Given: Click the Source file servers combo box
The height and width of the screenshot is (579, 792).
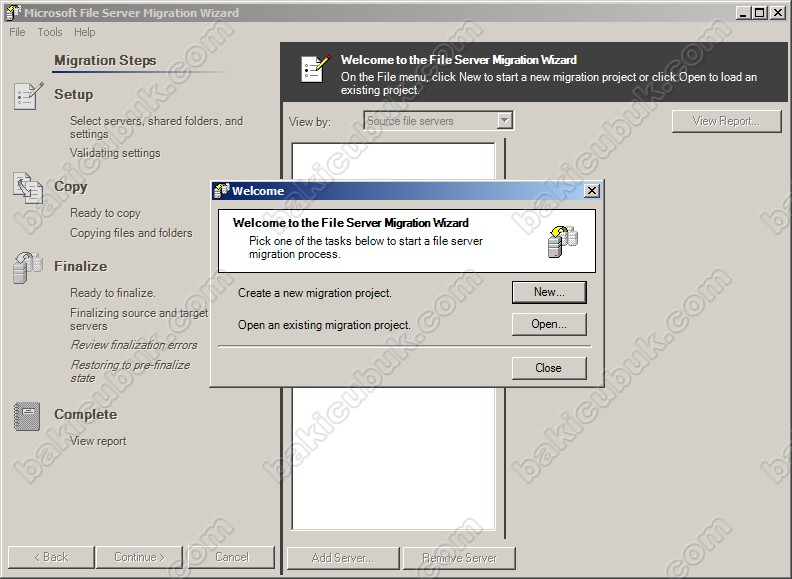Looking at the screenshot, I should click(438, 121).
